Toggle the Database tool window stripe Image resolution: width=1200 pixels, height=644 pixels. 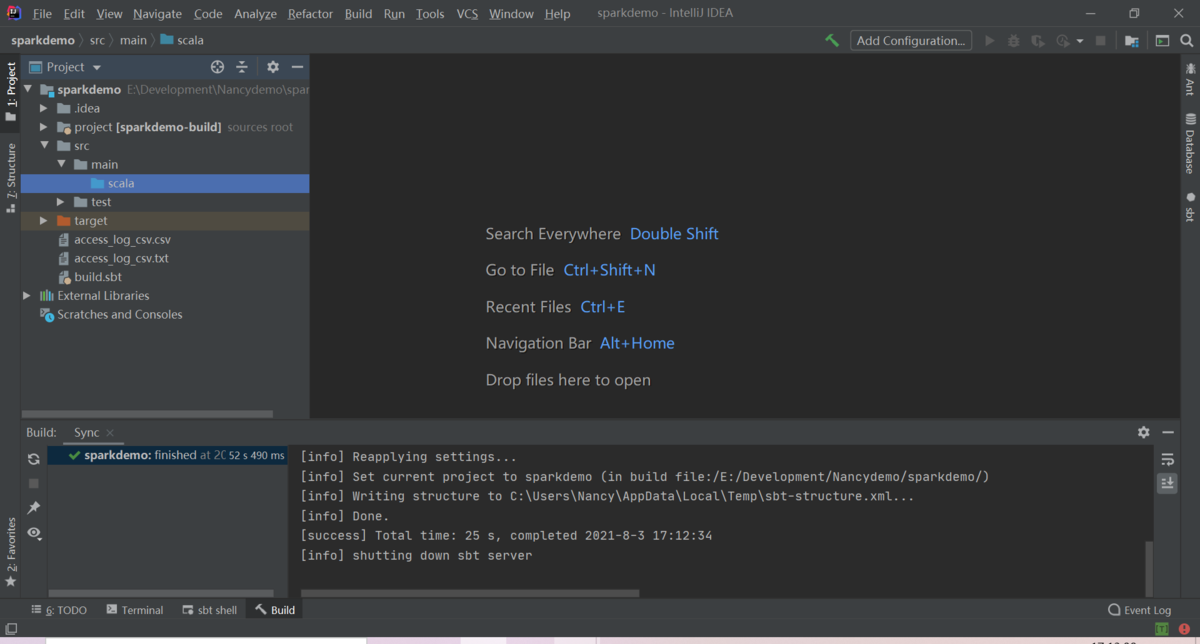(x=1190, y=143)
